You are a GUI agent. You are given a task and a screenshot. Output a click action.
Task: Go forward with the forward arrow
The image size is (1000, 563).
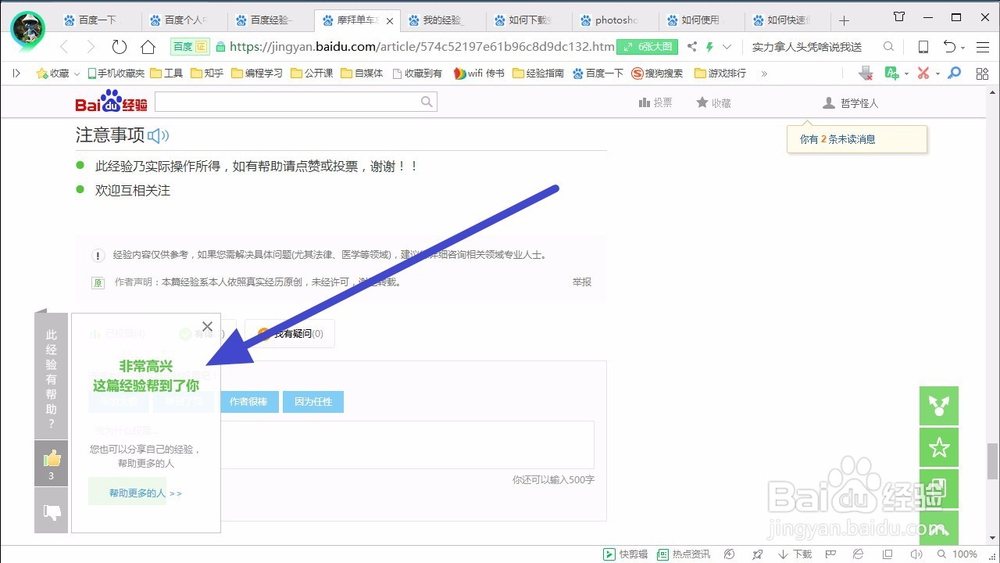(91, 47)
